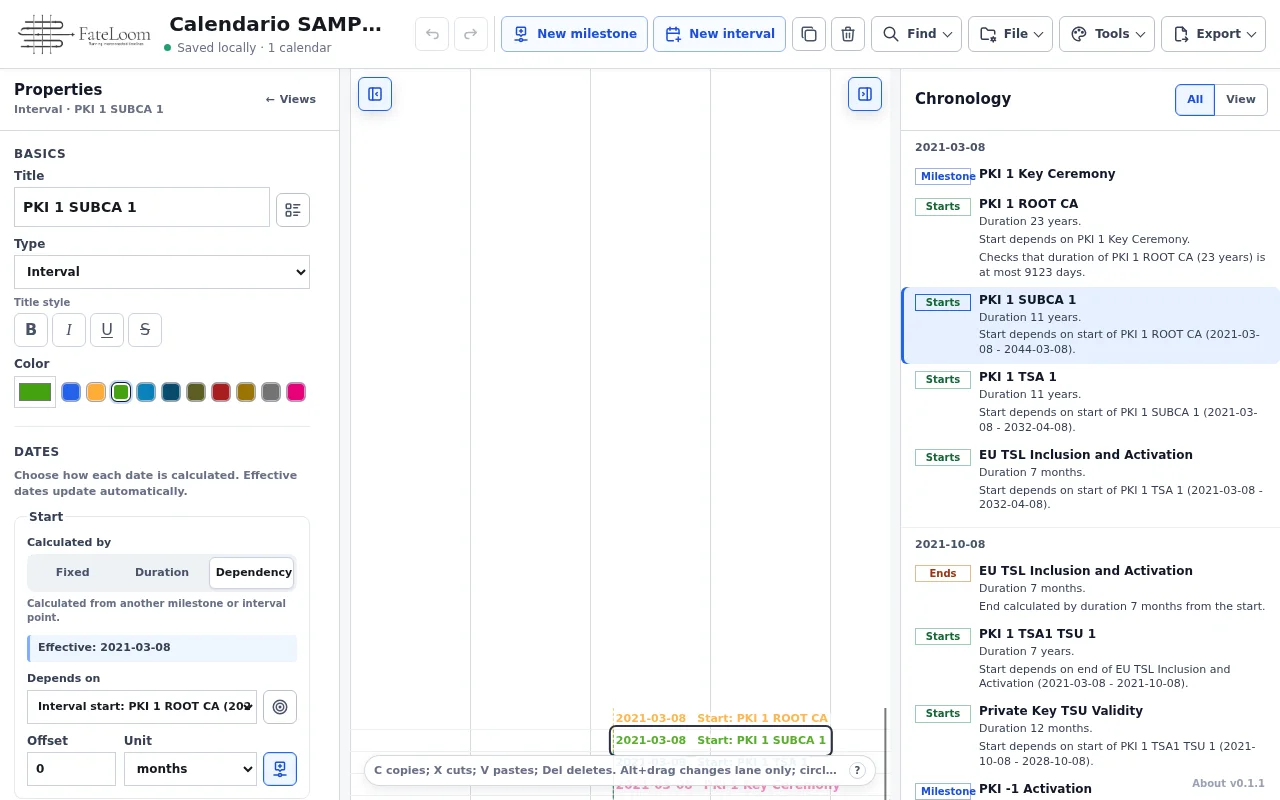Viewport: 1280px width, 800px height.
Task: Open the offset Unit months dropdown
Action: [190, 769]
